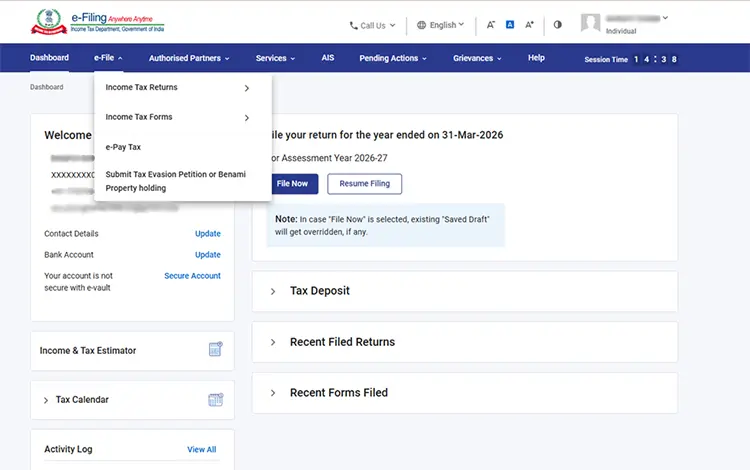Click the Resume Filing button

364,184
